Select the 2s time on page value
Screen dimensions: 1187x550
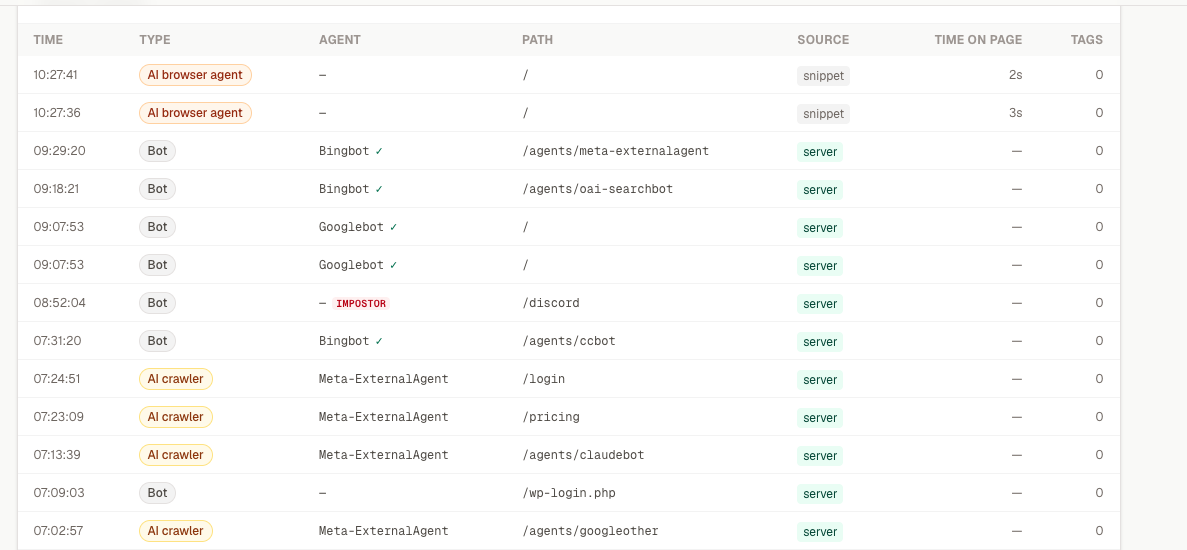tap(1016, 75)
